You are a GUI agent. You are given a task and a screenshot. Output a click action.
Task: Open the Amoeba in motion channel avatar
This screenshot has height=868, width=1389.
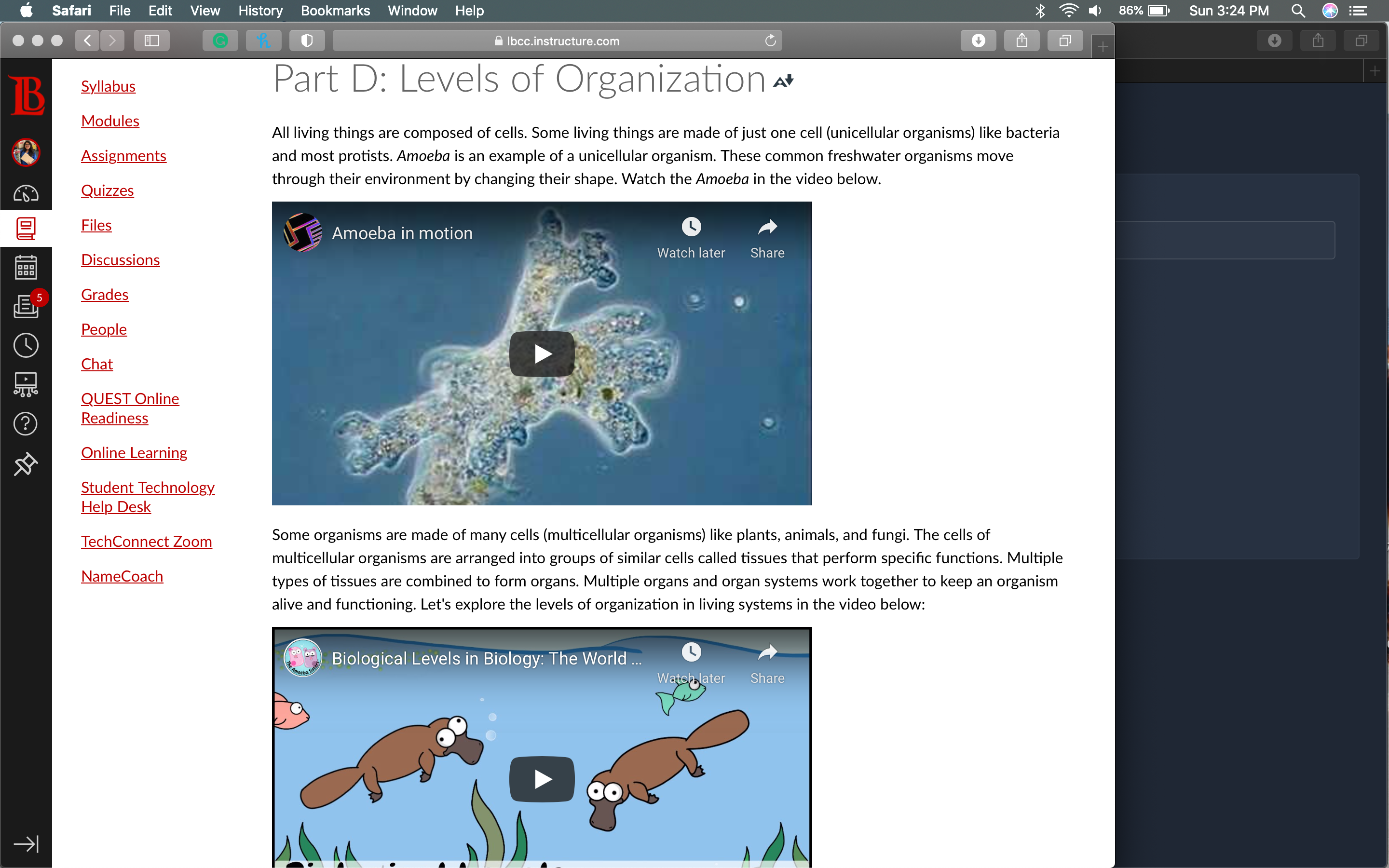tap(302, 232)
